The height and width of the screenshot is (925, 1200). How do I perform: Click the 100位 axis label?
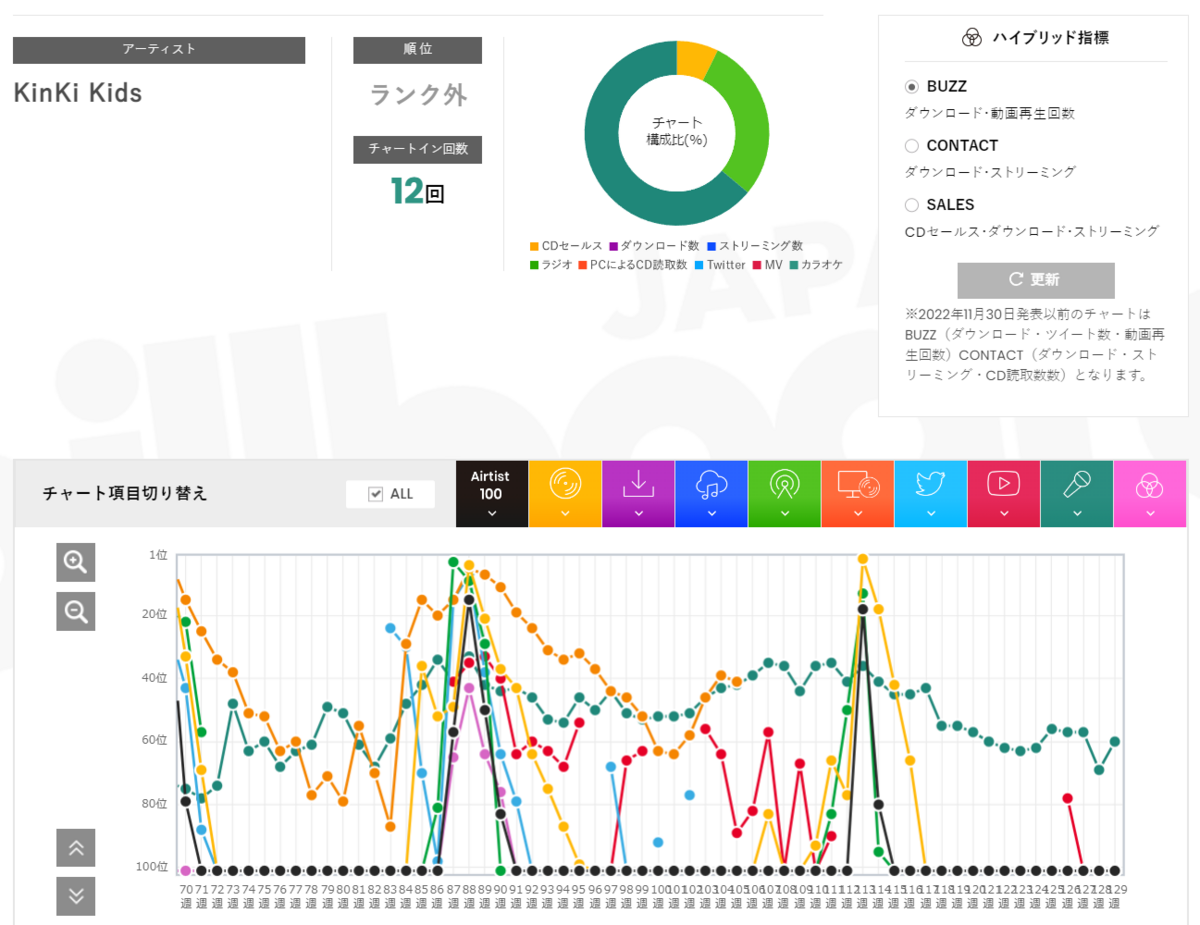153,866
